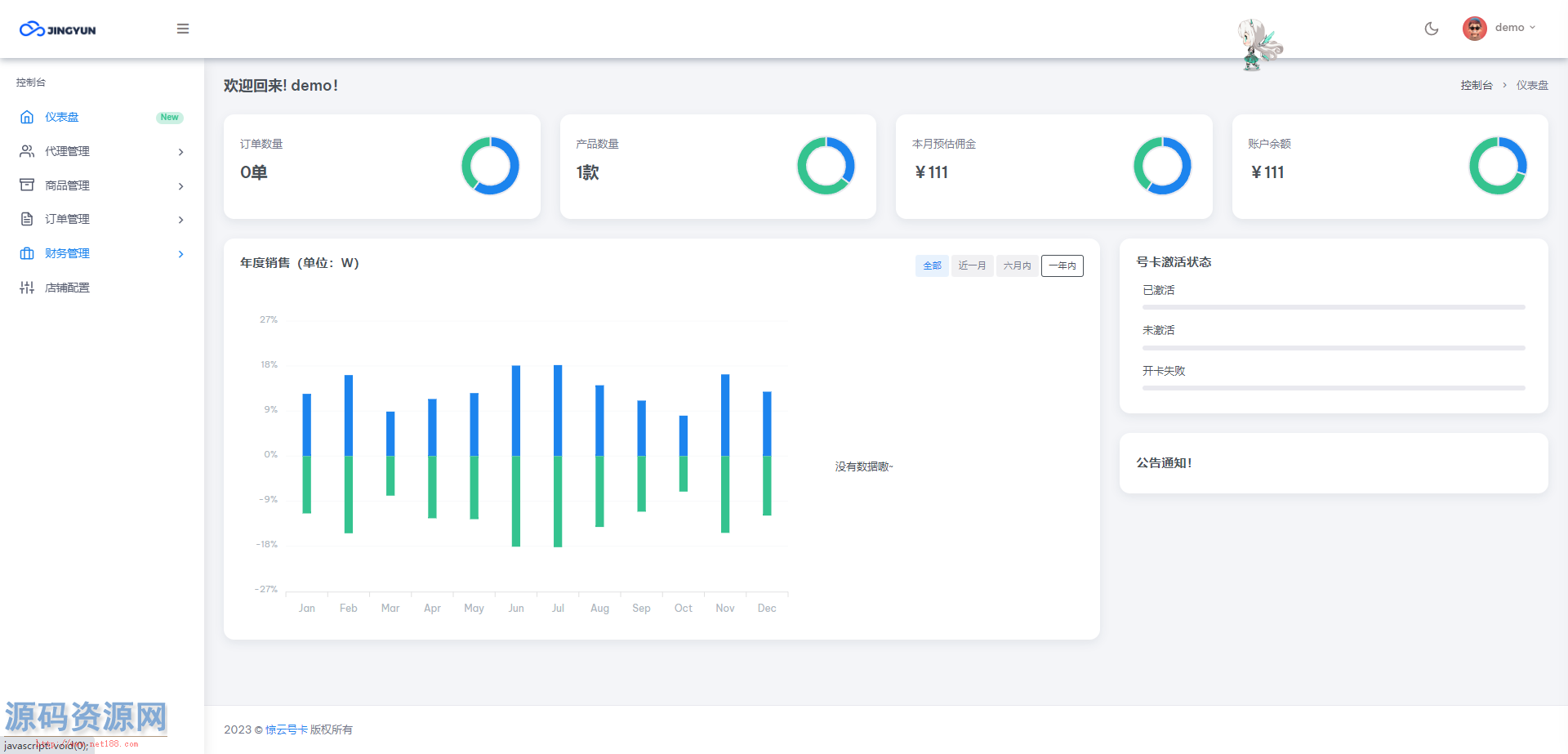Viewport: 1568px width, 754px height.
Task: Open 店铺配置 sliders icon
Action: pos(27,288)
